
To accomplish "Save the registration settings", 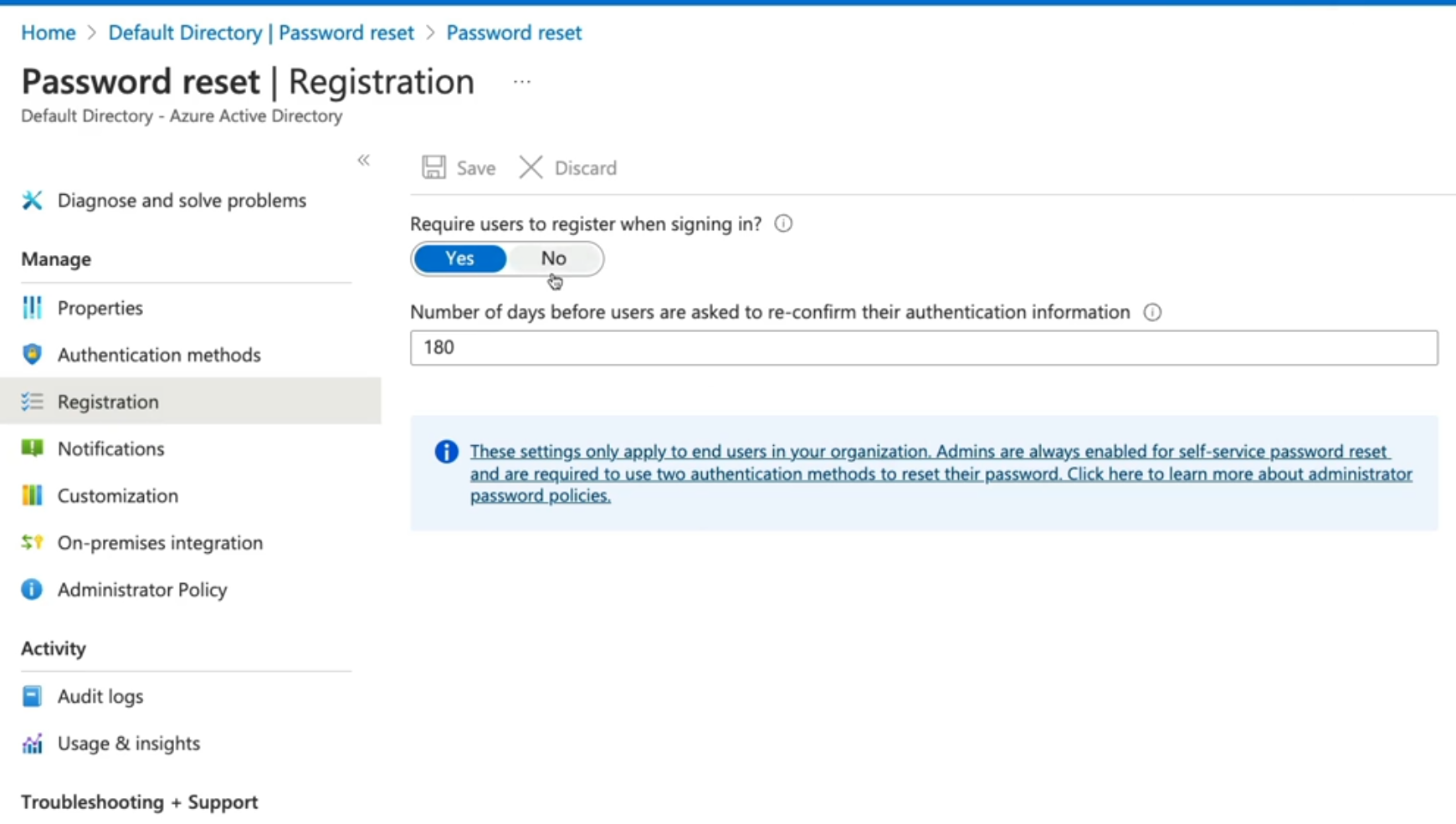I will click(459, 167).
